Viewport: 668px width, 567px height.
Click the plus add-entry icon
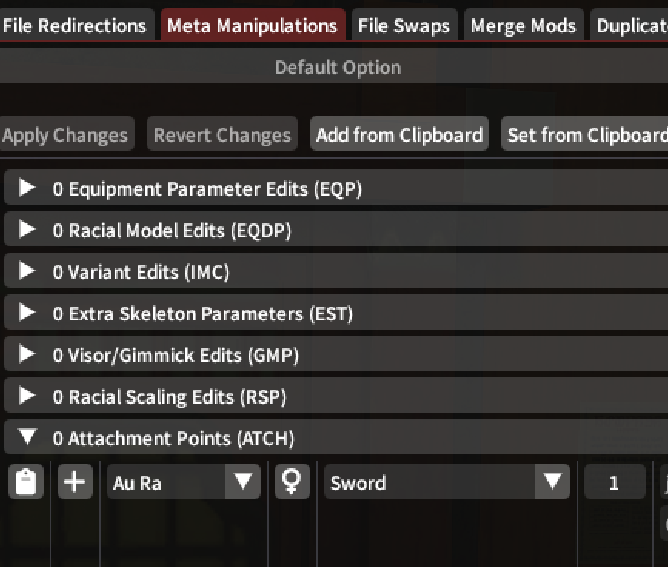[x=75, y=483]
